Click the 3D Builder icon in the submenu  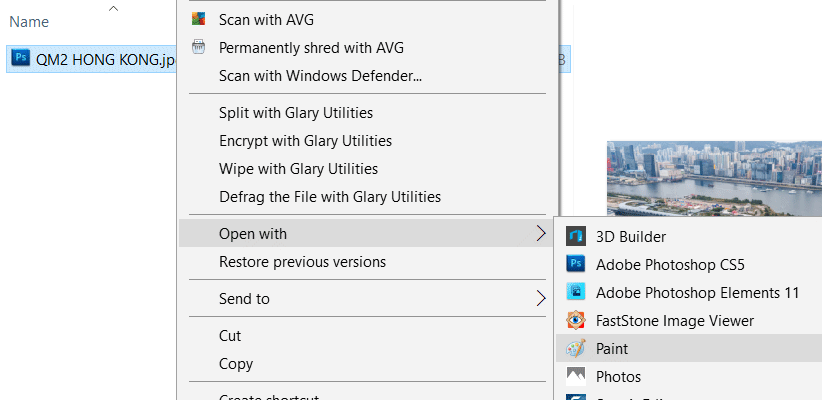coord(575,237)
